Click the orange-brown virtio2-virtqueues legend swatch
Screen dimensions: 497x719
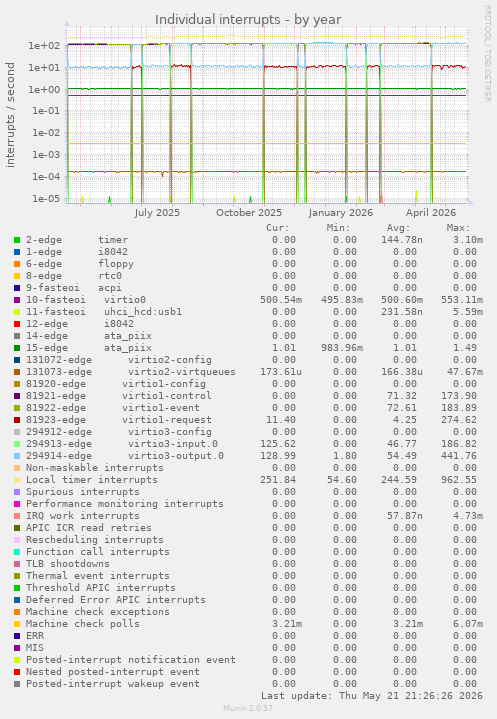click(17, 372)
